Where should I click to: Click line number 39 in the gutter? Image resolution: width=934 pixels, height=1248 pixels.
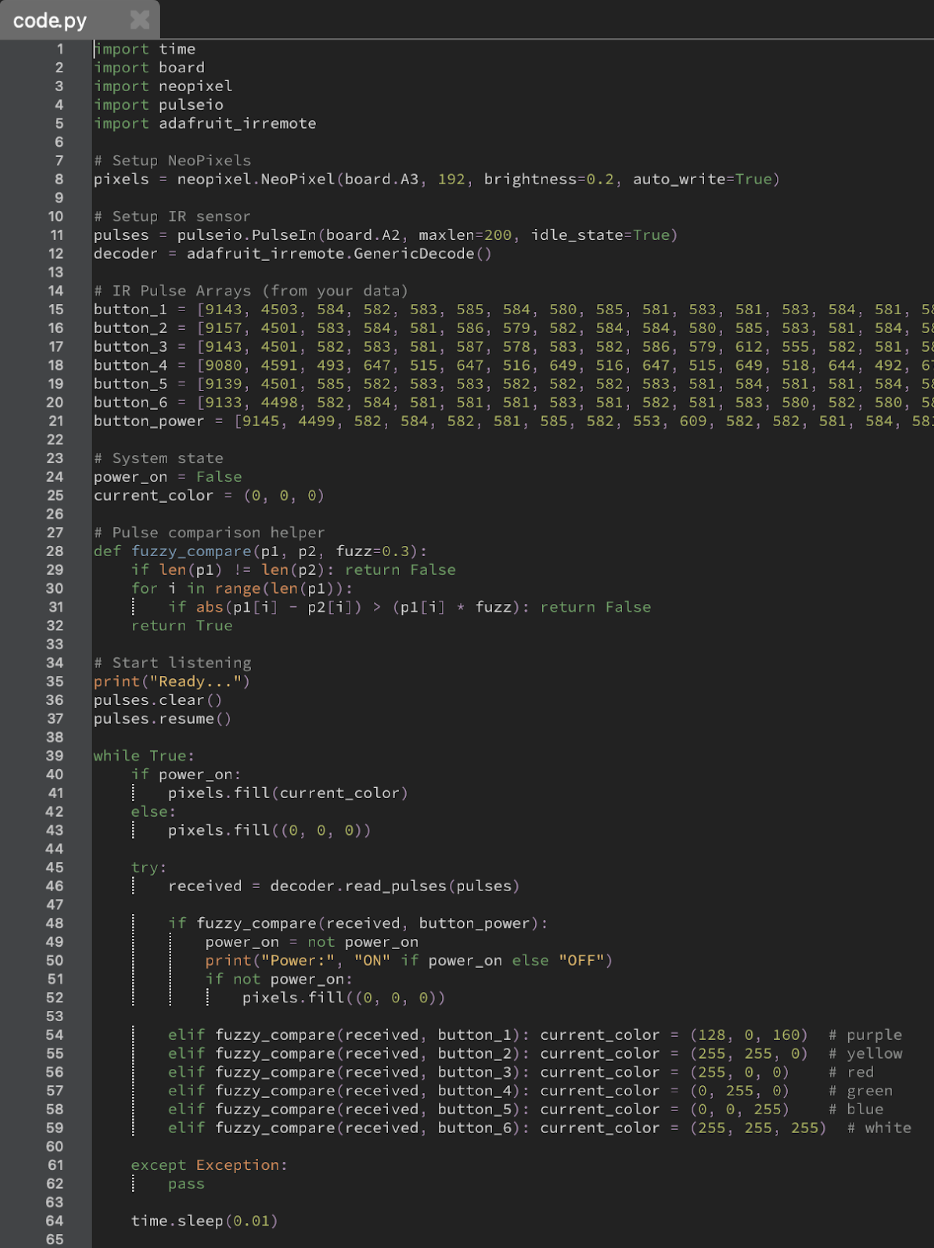point(55,755)
